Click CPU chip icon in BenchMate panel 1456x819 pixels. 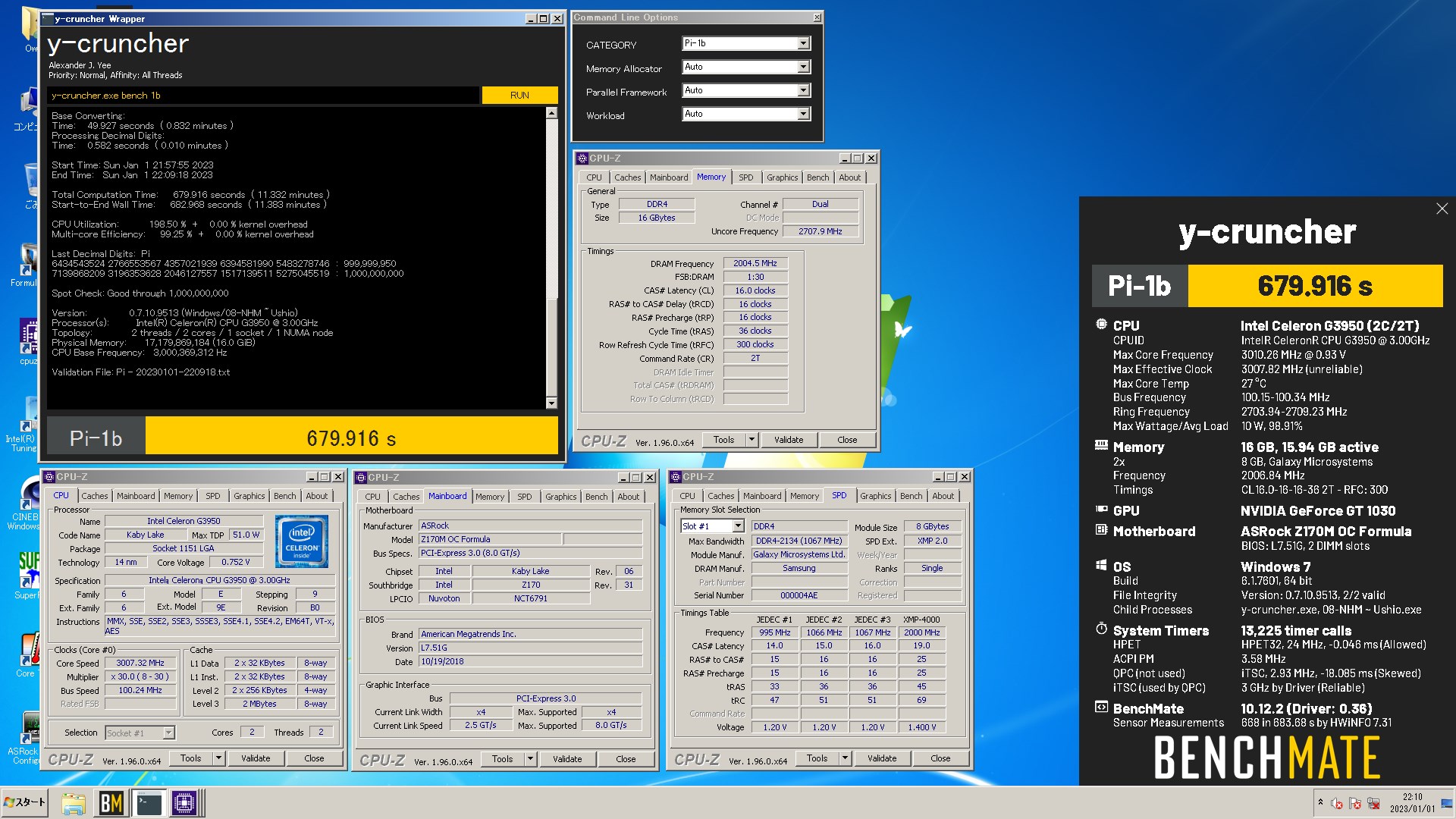click(1101, 325)
